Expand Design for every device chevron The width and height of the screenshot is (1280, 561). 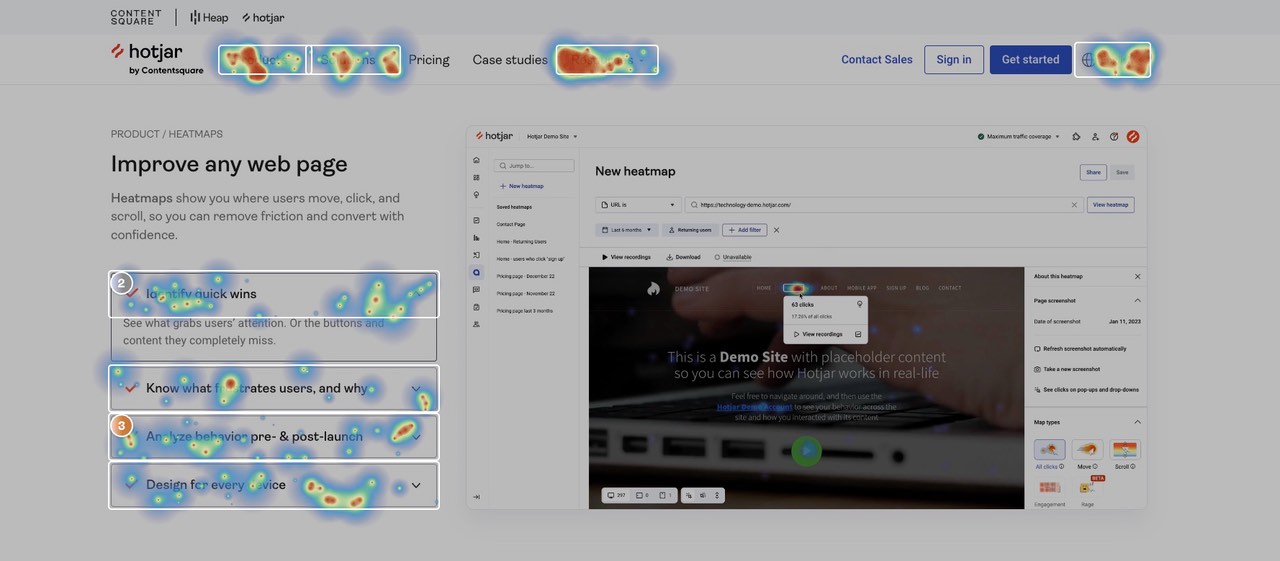(416, 485)
